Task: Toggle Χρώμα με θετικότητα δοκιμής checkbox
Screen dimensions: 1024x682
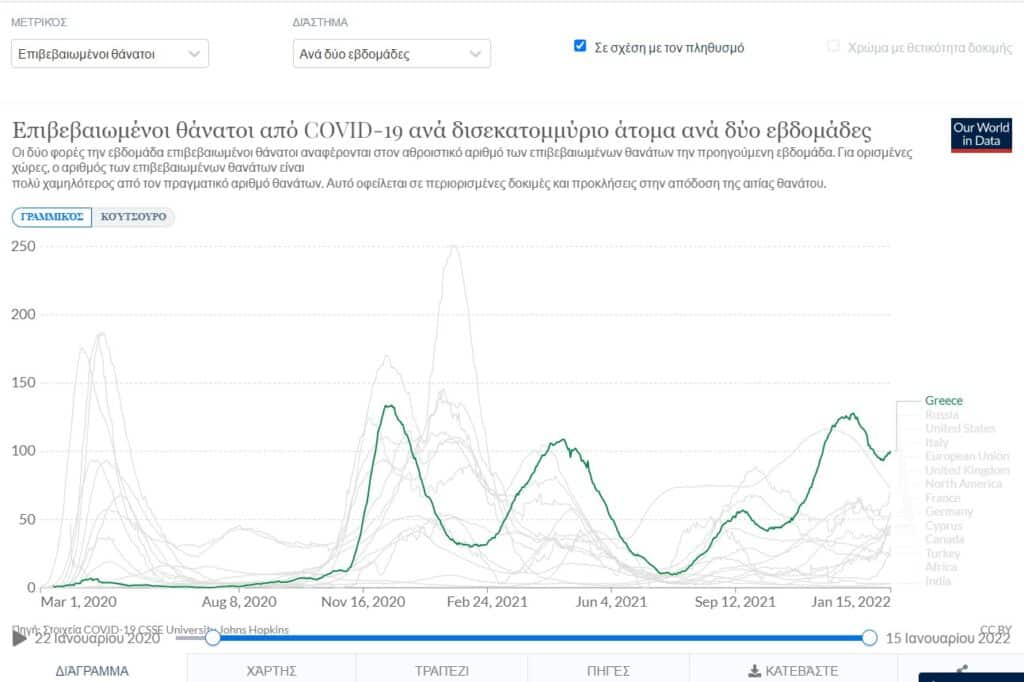Action: [833, 46]
